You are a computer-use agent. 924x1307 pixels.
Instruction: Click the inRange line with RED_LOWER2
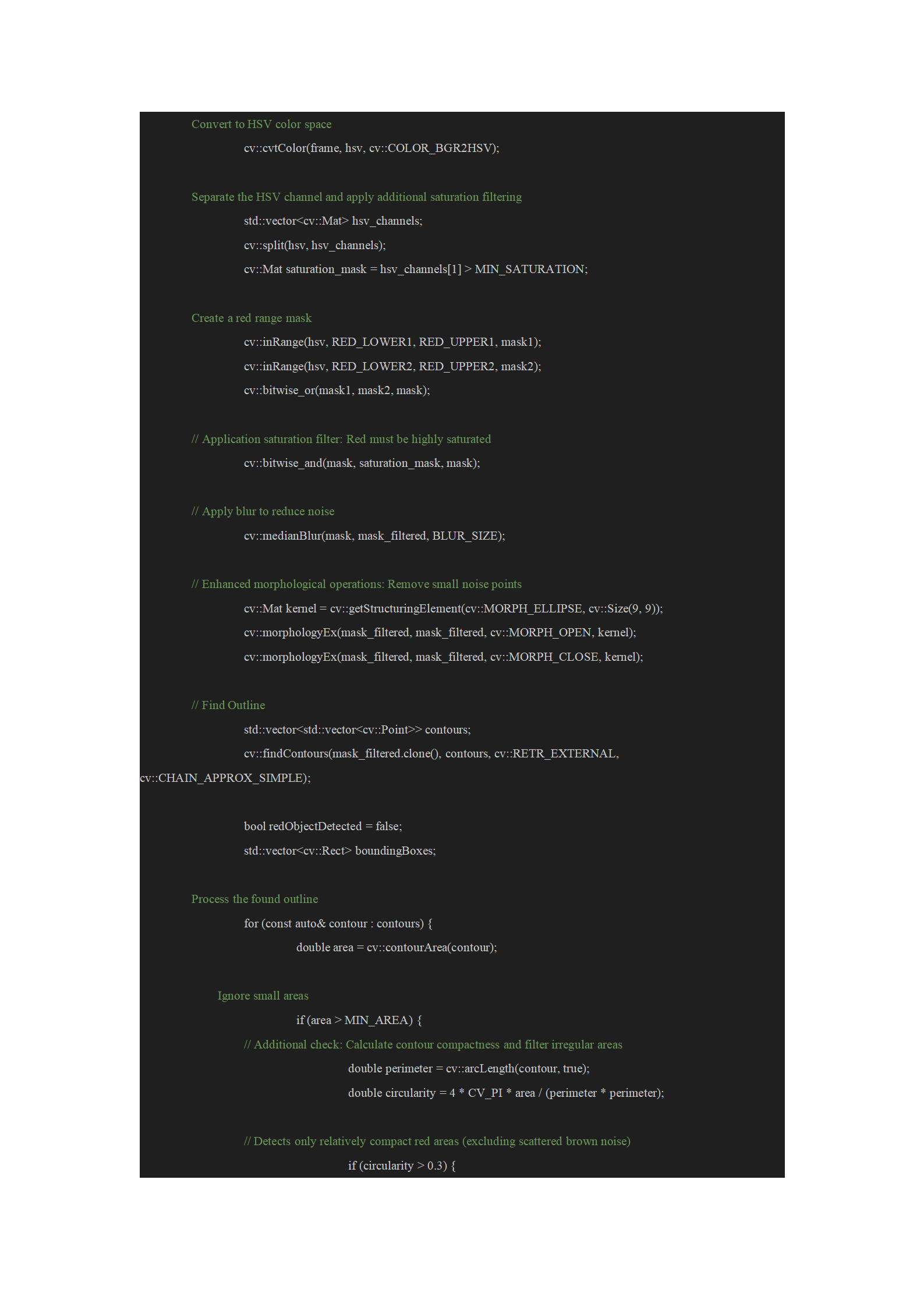pos(392,366)
